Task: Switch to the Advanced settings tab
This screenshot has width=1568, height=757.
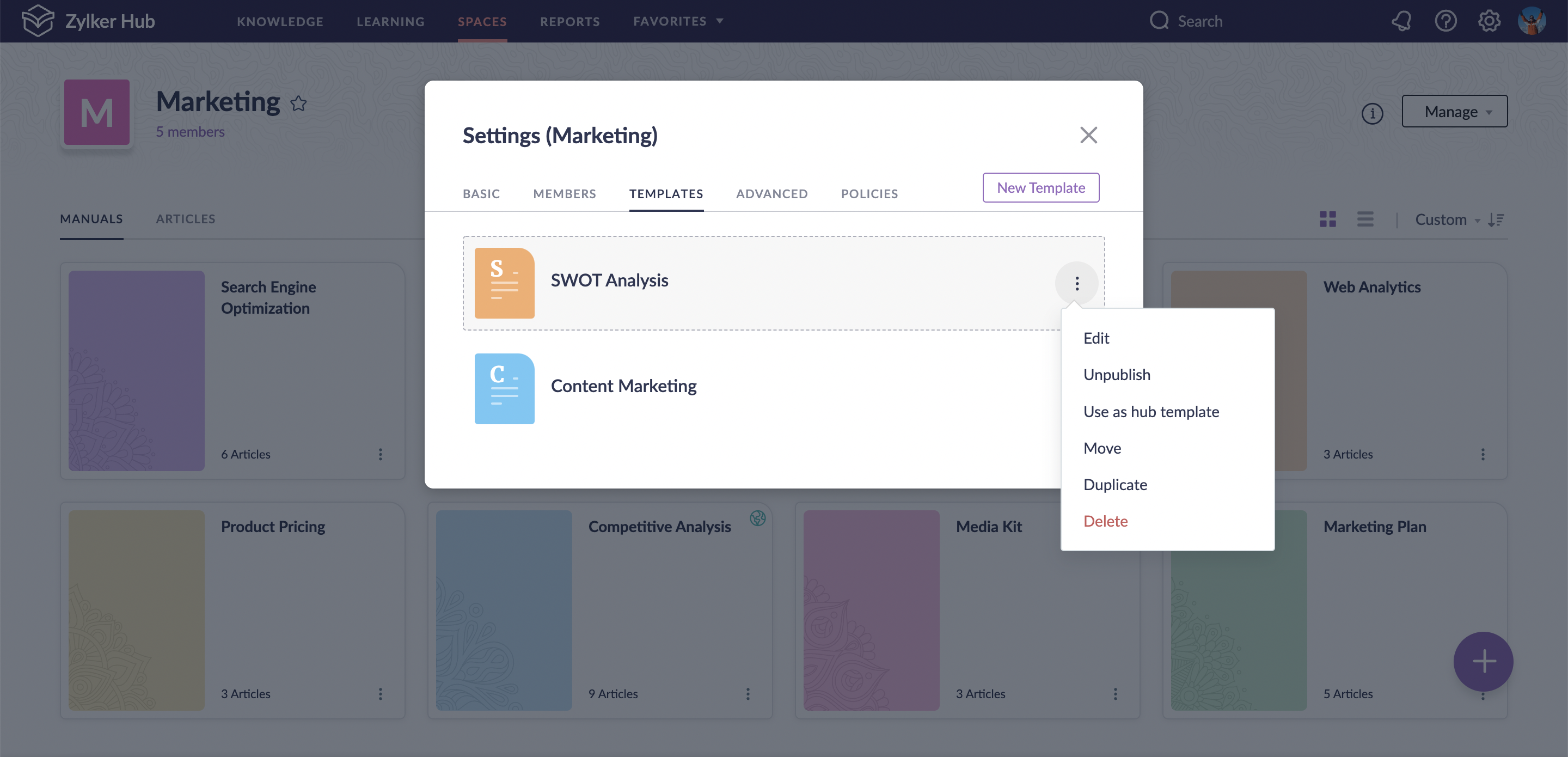Action: point(771,194)
